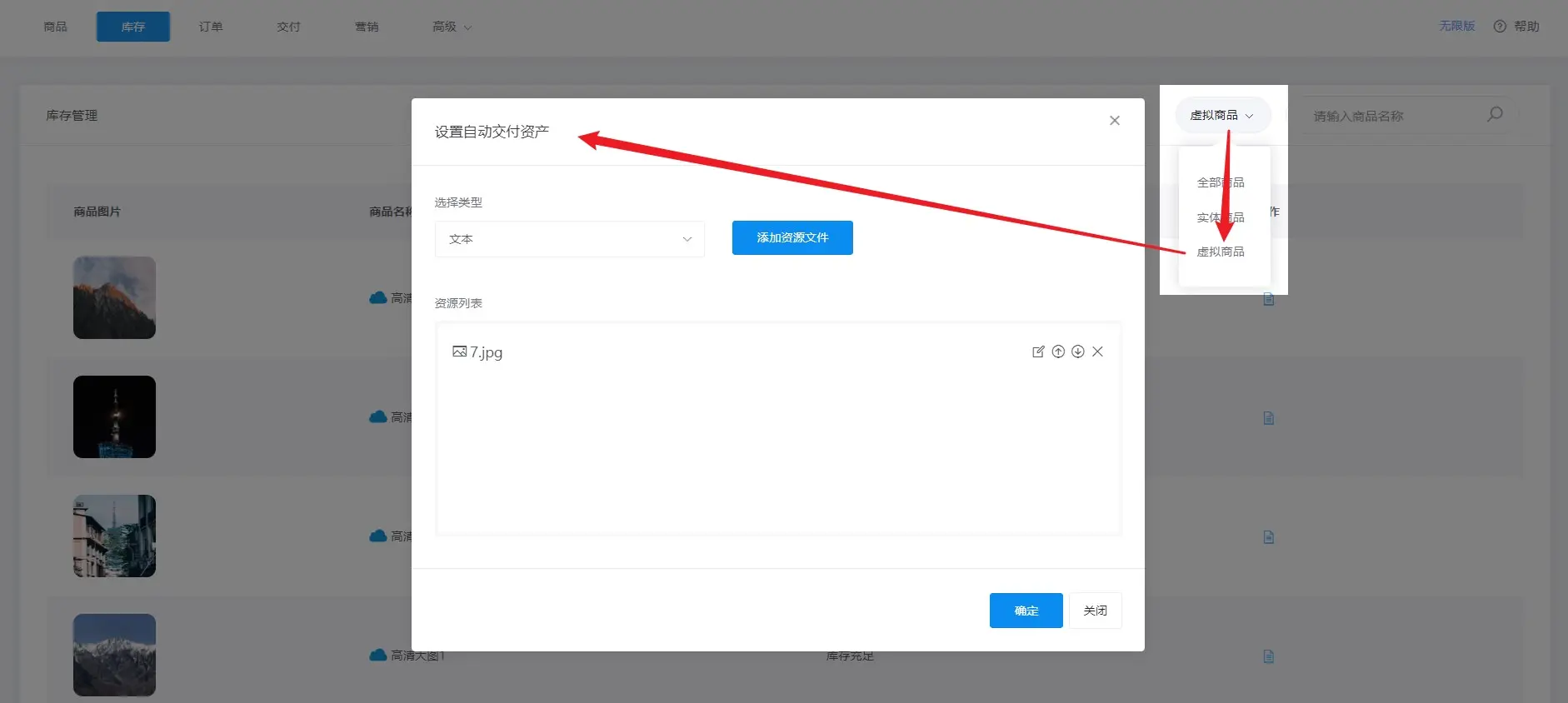Remove 7.jpg using its X icon
Viewport: 1568px width, 703px height.
[1098, 351]
